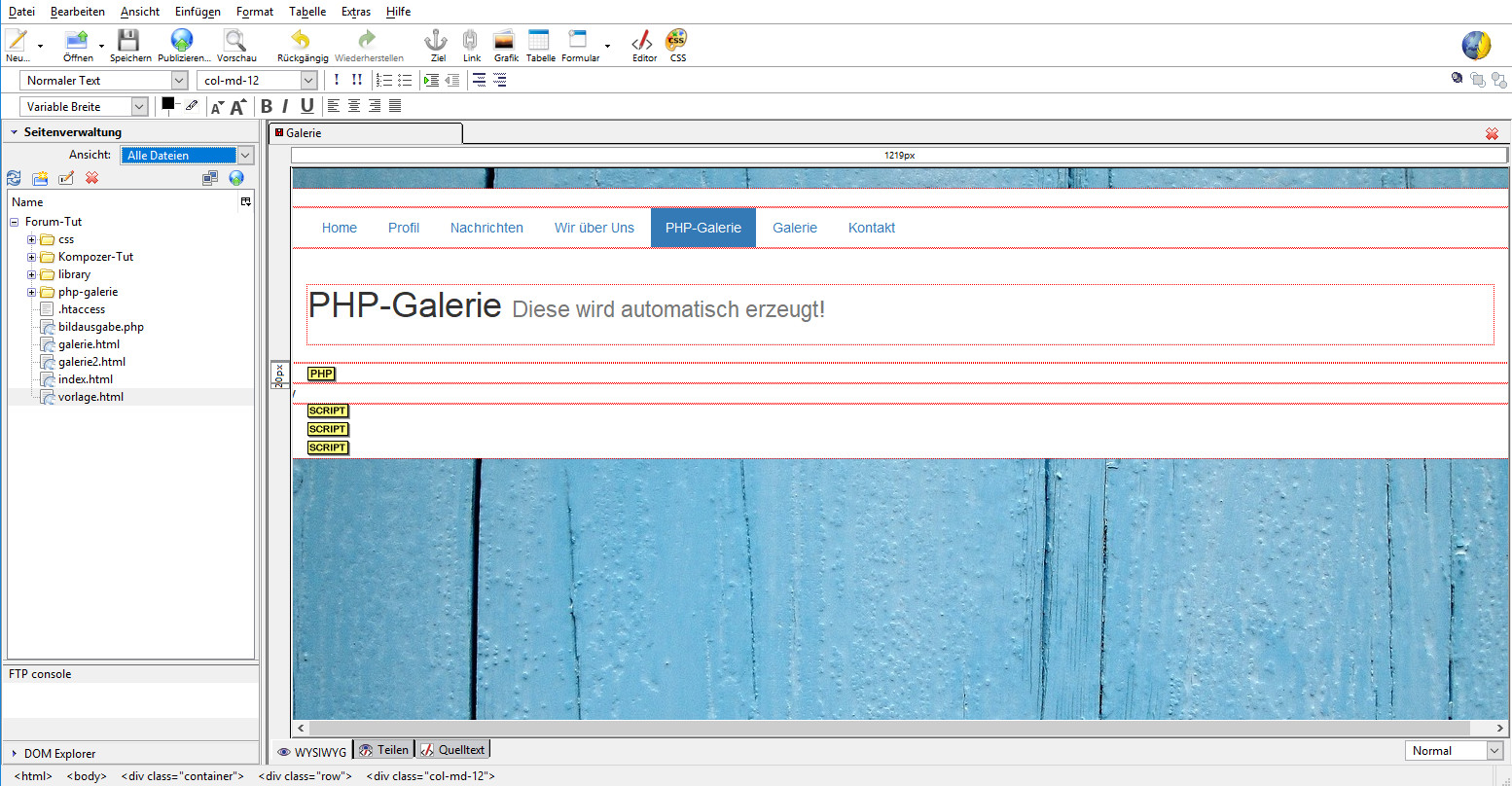
Task: Make the font size larger
Action: [x=237, y=107]
